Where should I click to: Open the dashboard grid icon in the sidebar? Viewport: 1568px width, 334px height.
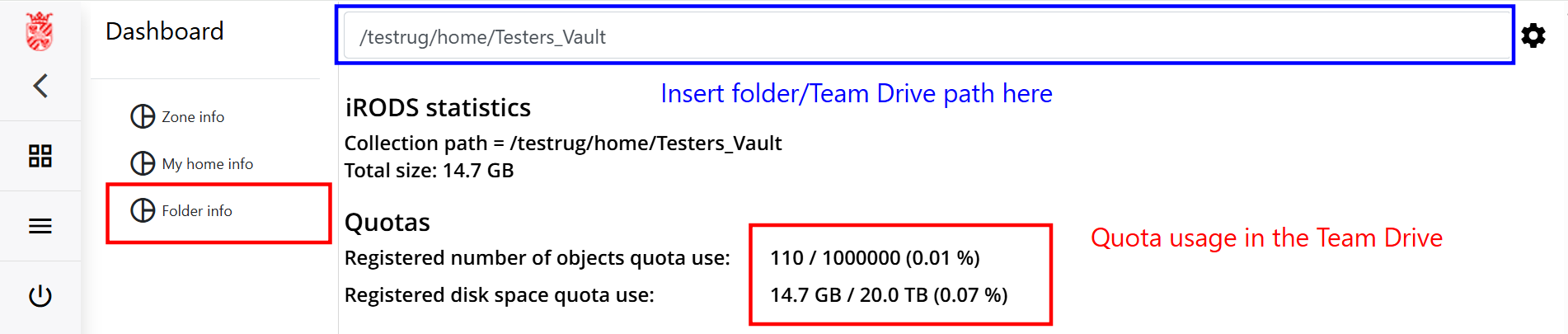[40, 156]
